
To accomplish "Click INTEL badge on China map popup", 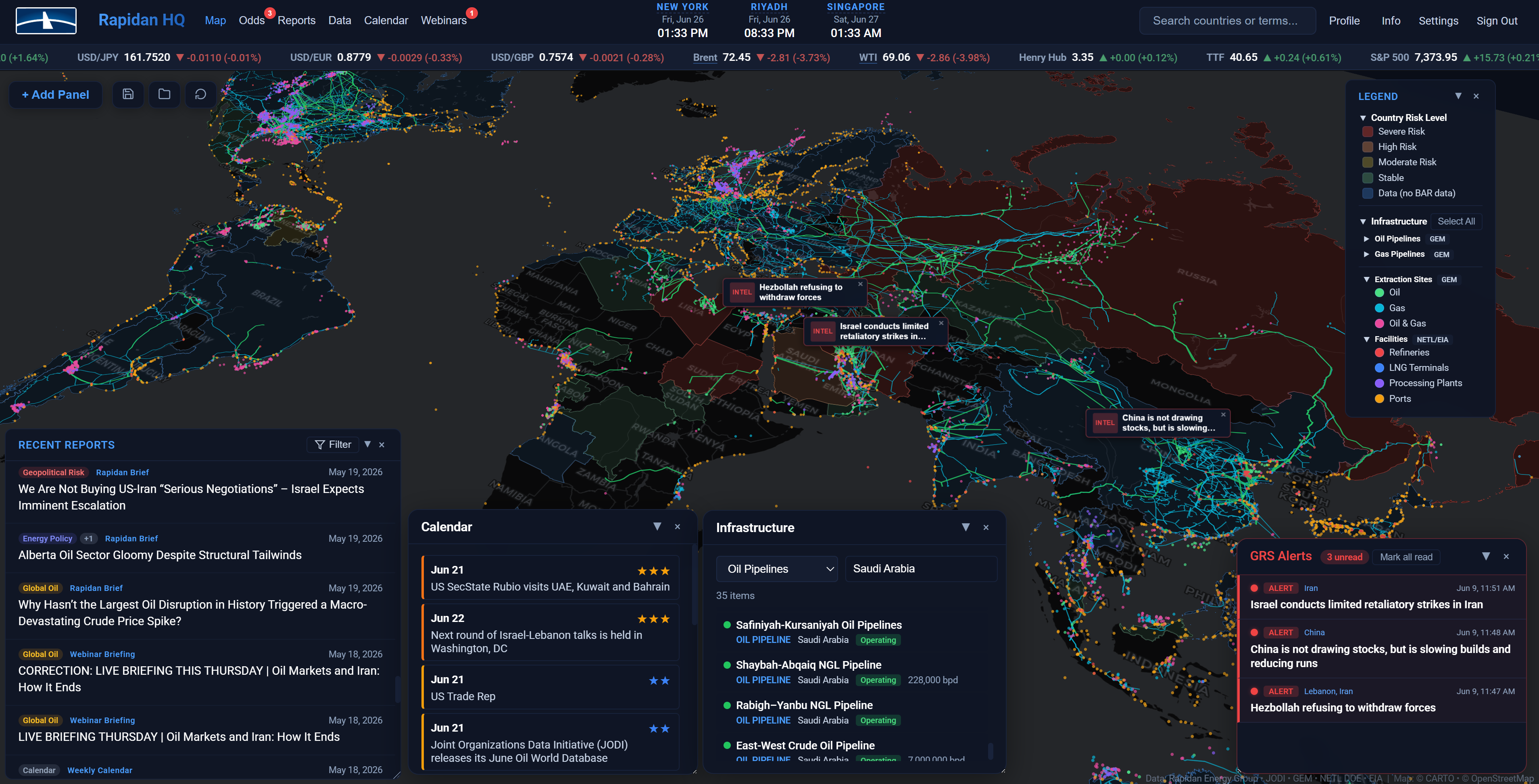I will (1105, 423).
